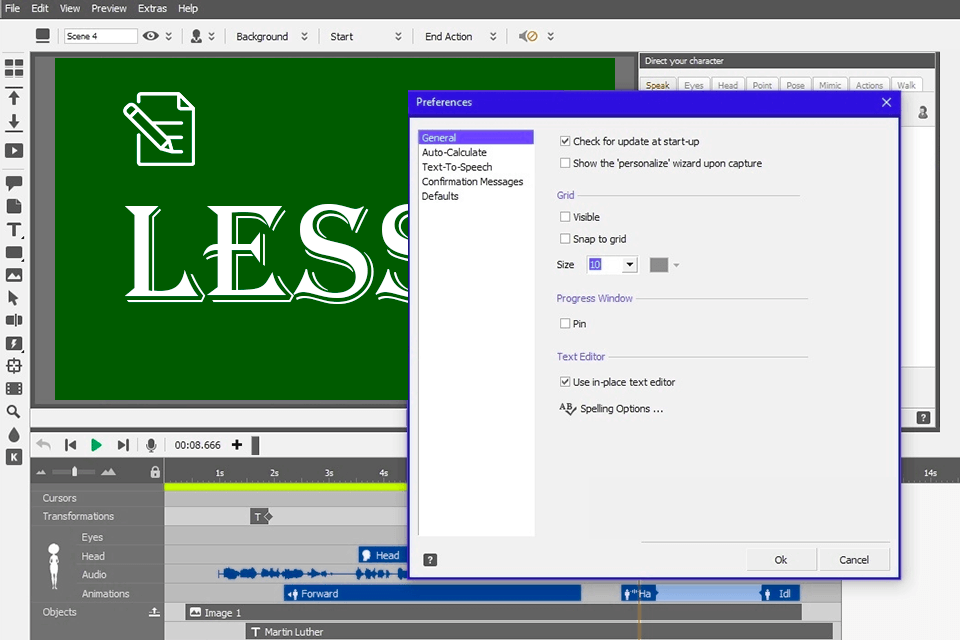Screen dimensions: 960x640
Task: Click the lightning effect icon in the toolbar
Action: 14,343
